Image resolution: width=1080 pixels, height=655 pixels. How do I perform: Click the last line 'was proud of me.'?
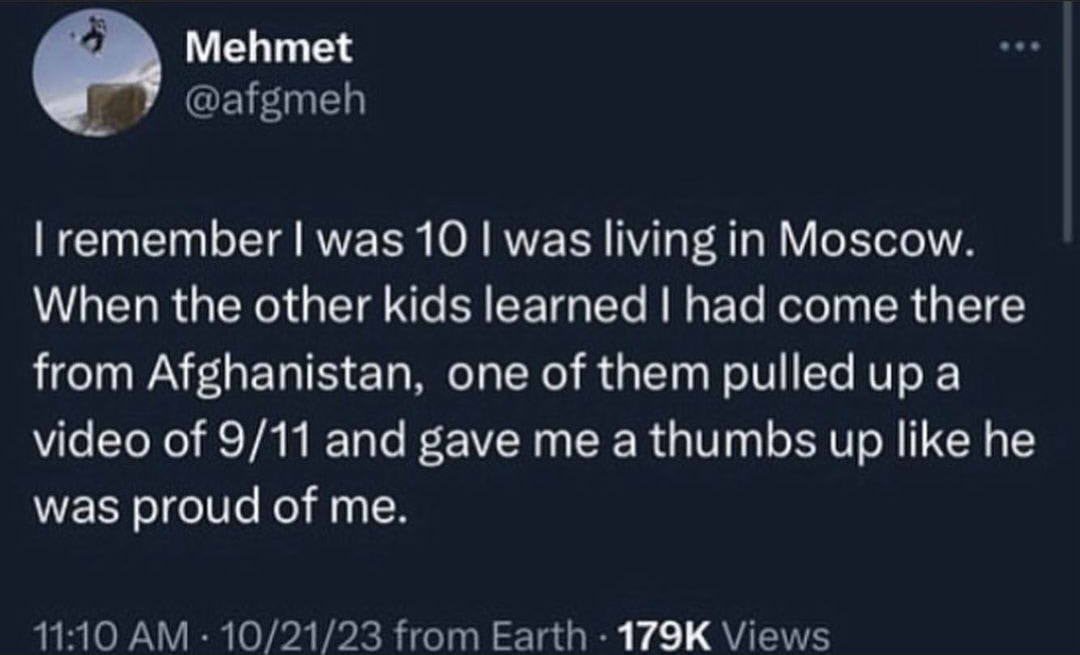tap(222, 505)
